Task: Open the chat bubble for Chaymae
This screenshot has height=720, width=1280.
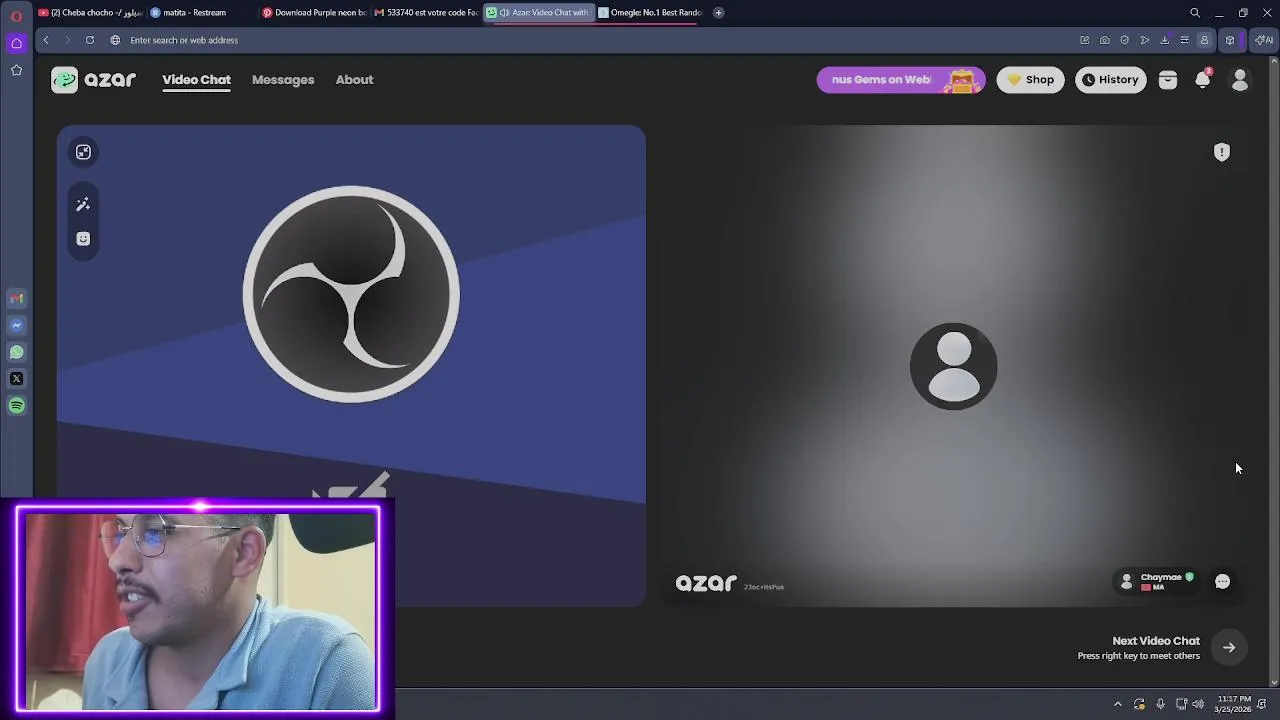Action: 1222,581
